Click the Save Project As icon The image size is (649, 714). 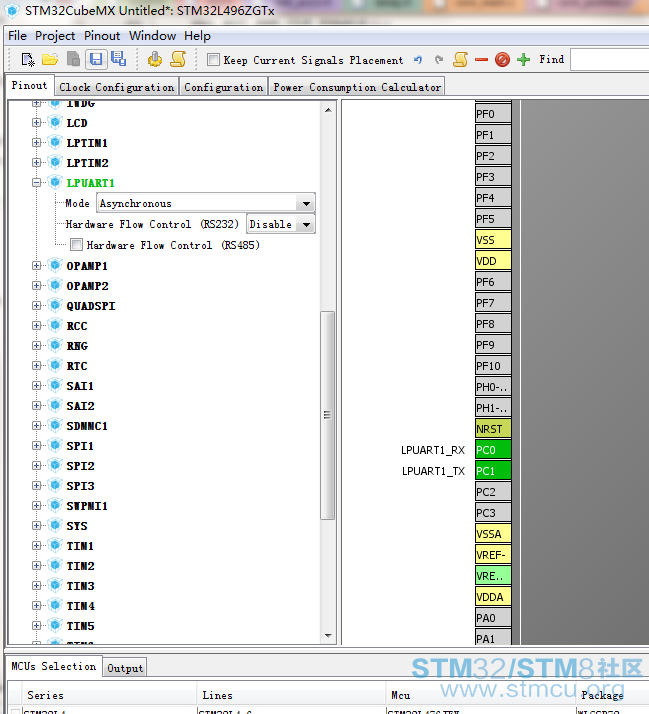tap(118, 59)
